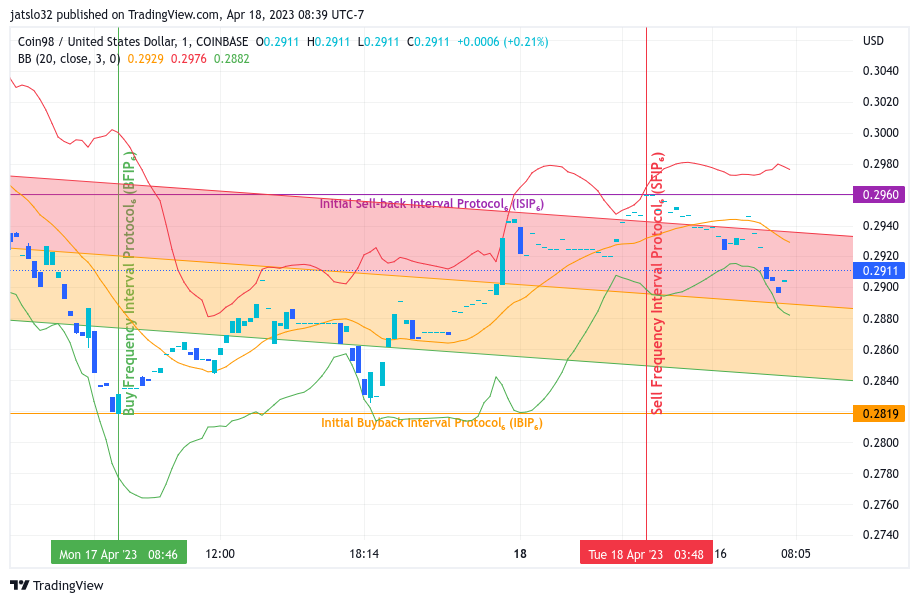919x603 pixels.
Task: Click the Initial Buyback Interval Protocol label
Action: click(x=431, y=423)
